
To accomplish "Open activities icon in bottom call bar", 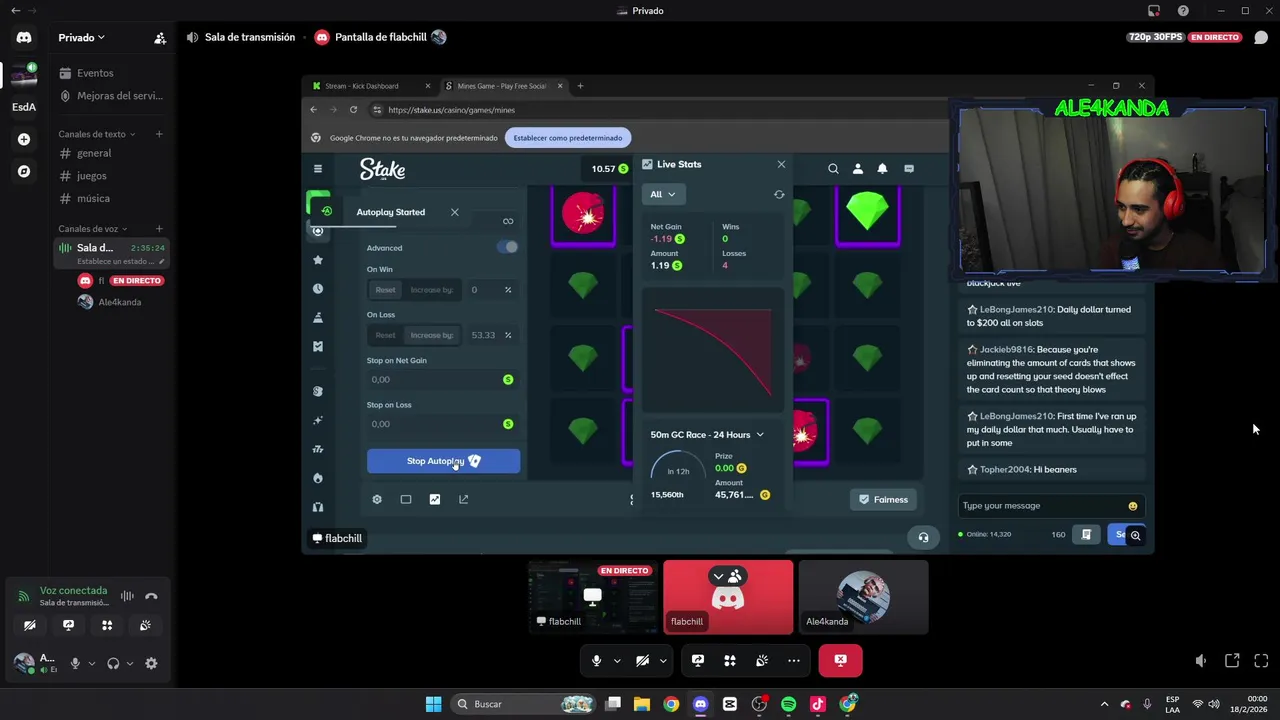I will coord(730,660).
